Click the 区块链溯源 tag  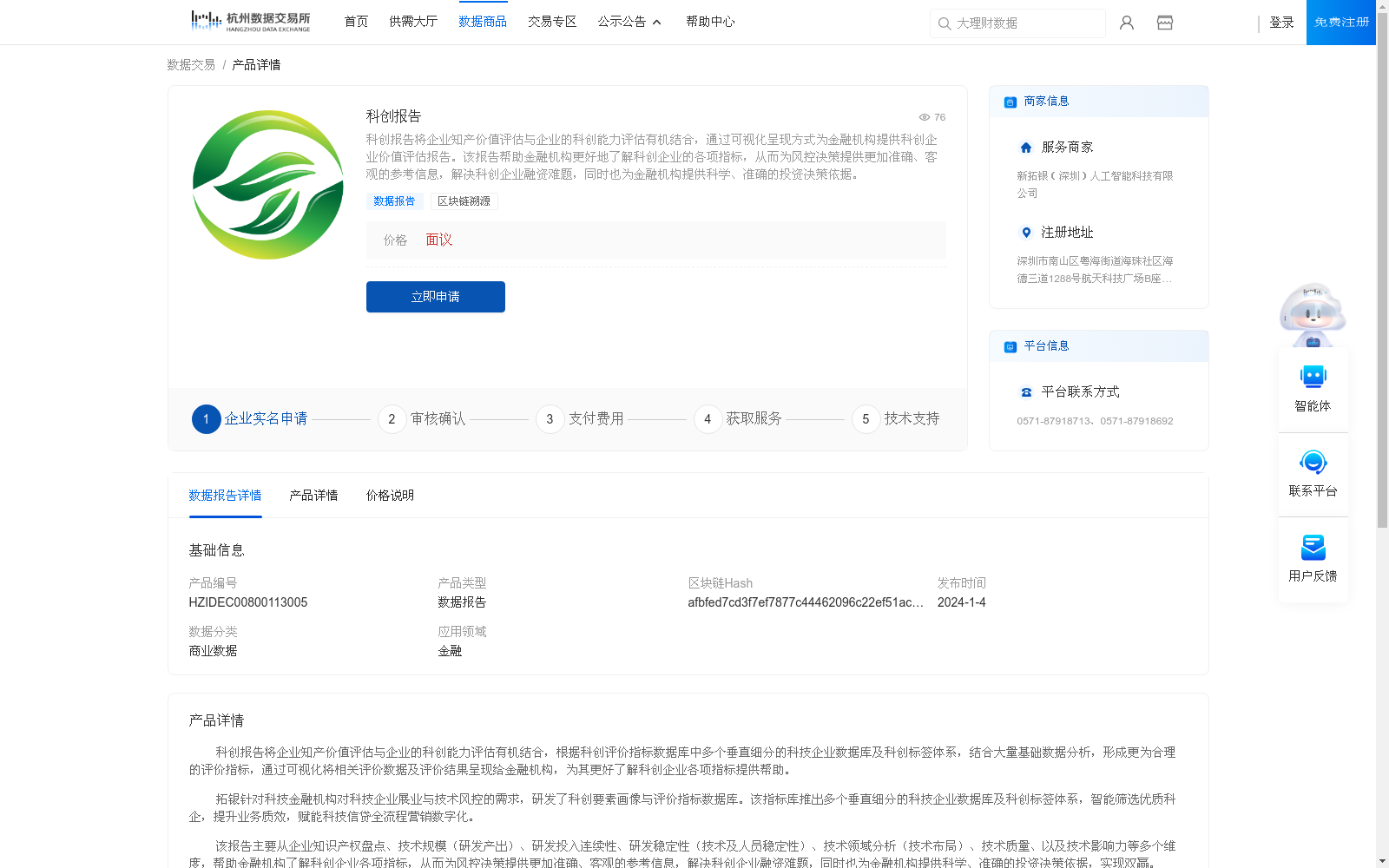tap(464, 201)
